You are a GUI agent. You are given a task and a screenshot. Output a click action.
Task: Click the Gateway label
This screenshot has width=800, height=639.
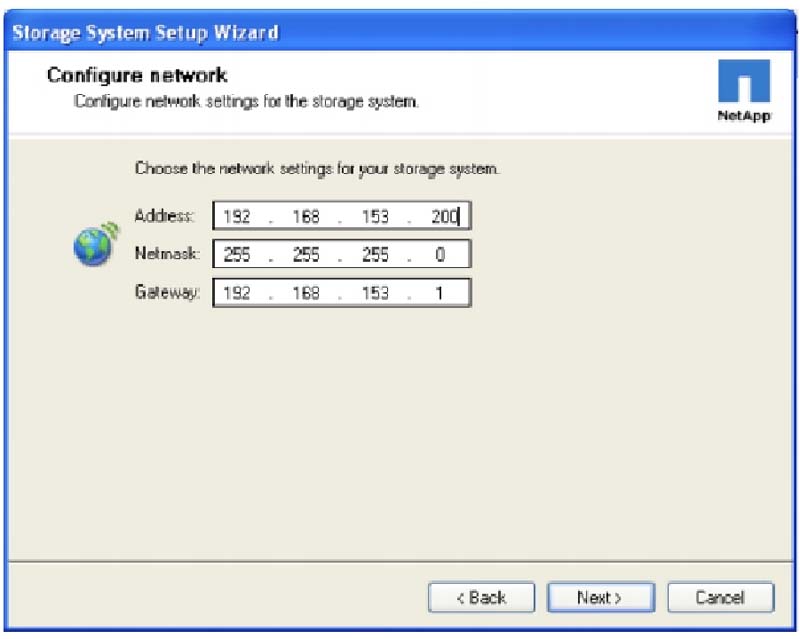click(x=167, y=292)
